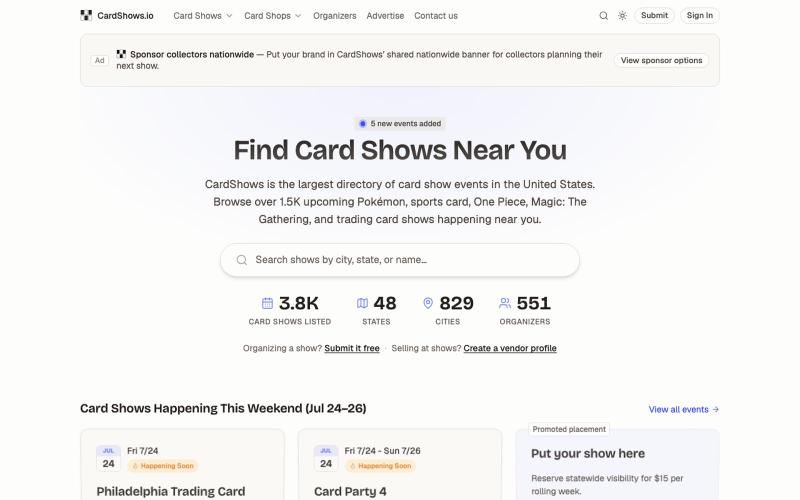Open 'Create a vendor profile' link
The width and height of the screenshot is (800, 500).
tap(510, 348)
